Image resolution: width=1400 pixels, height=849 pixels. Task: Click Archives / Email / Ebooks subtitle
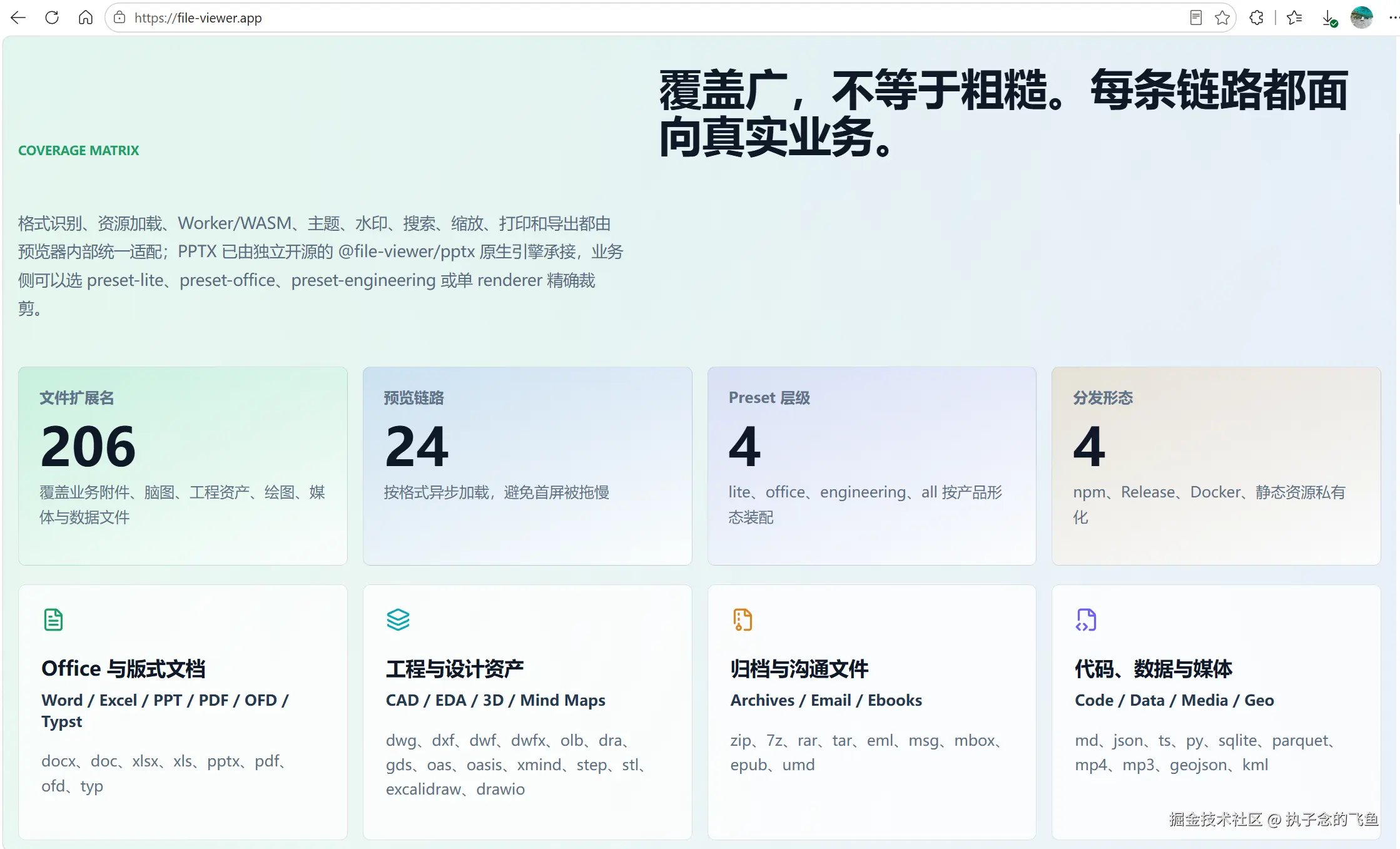pyautogui.click(x=826, y=700)
